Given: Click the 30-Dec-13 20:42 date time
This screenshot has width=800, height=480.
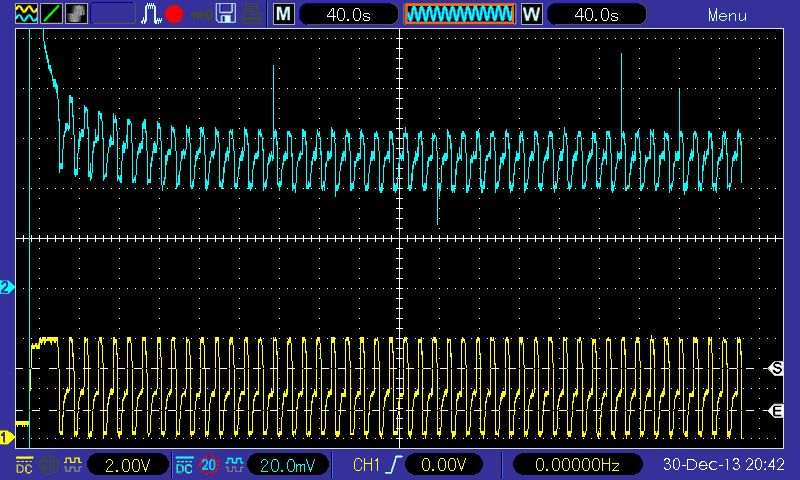Looking at the screenshot, I should [723, 464].
